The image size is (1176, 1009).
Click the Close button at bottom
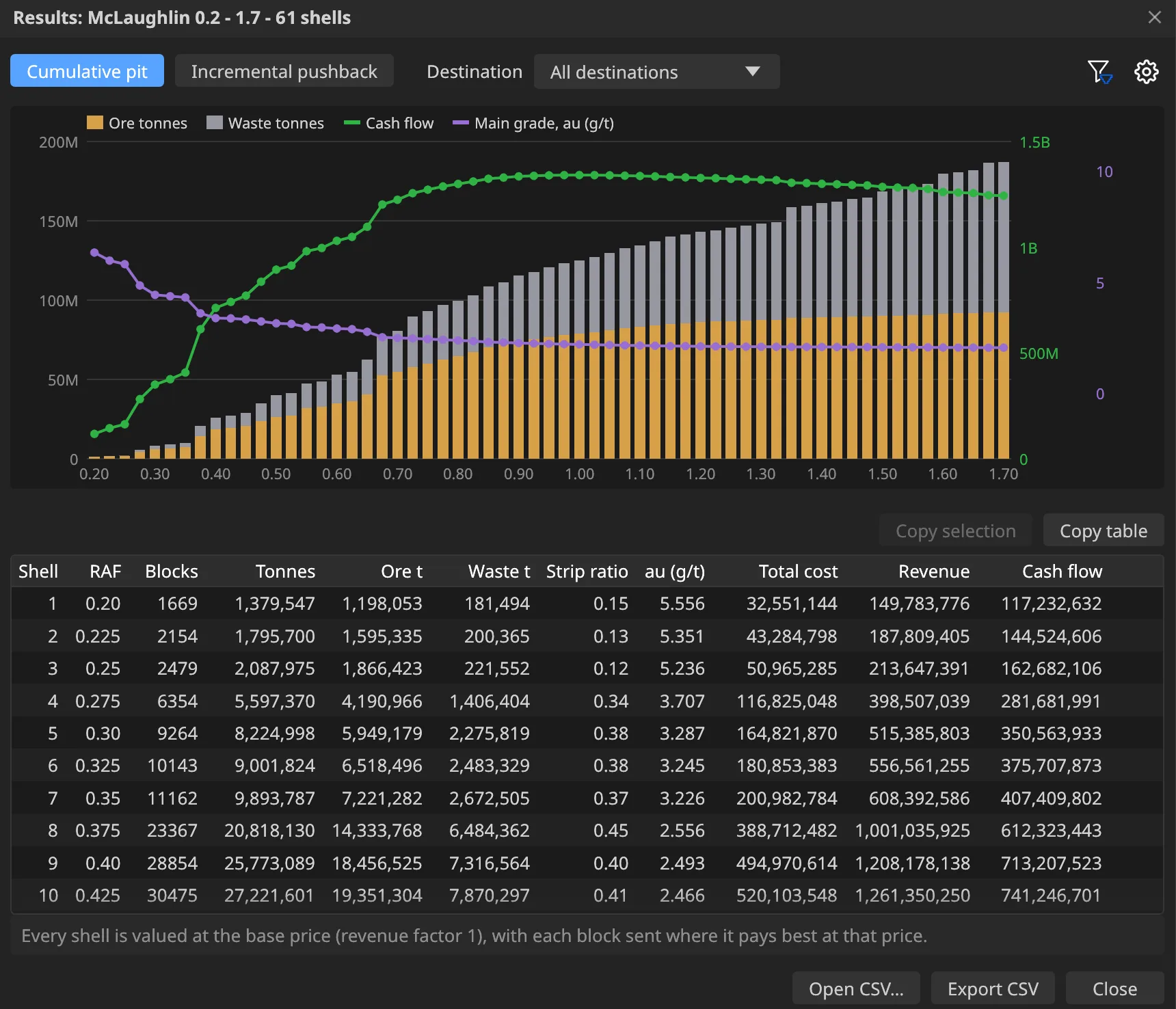point(1114,988)
